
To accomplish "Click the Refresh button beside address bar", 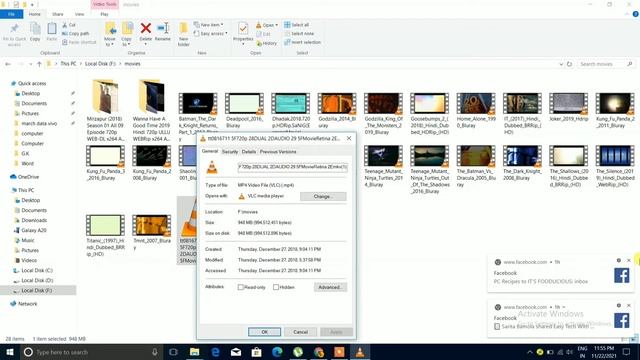I will click(569, 64).
